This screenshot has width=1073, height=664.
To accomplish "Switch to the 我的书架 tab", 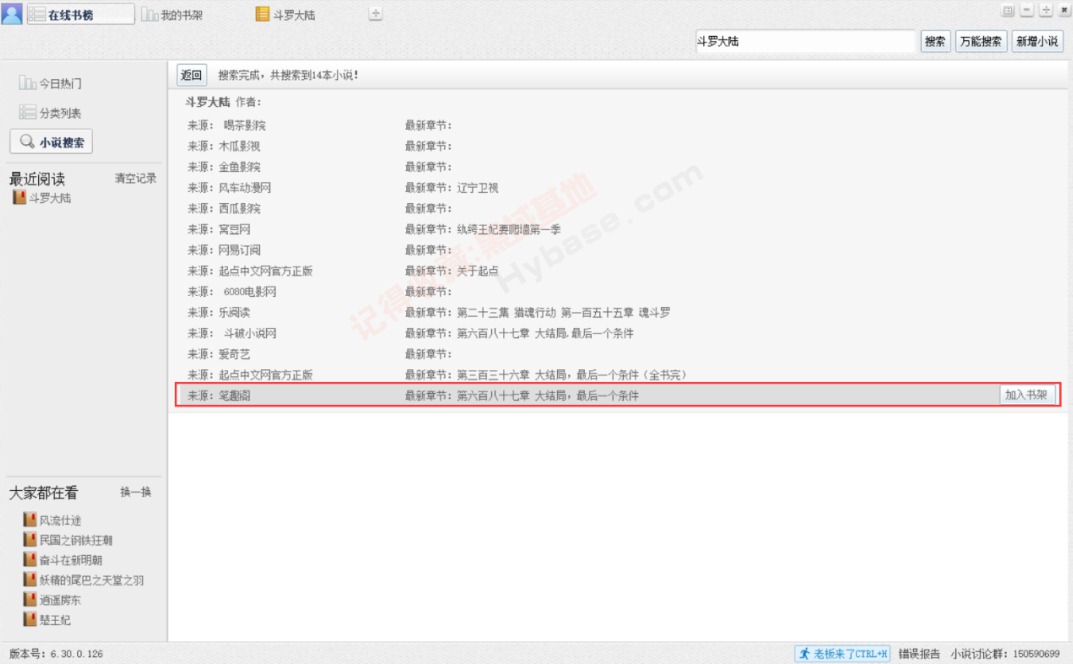I will point(172,14).
